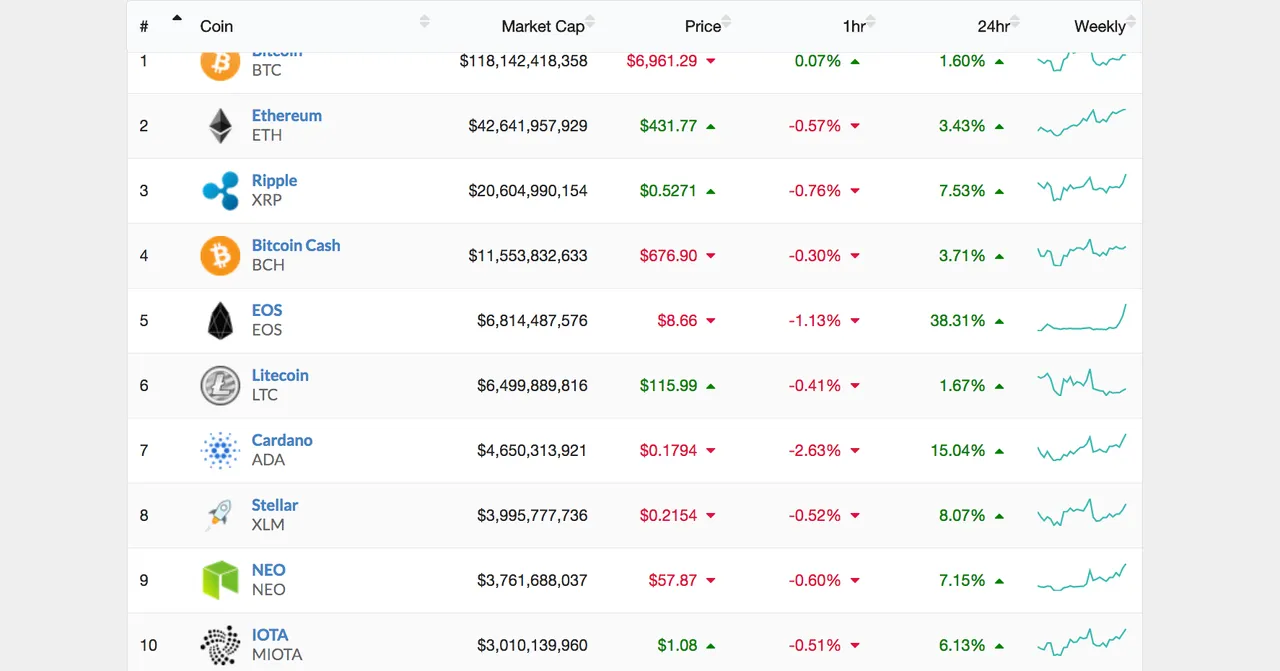Click the IOTA dotted logo icon

tap(220, 646)
